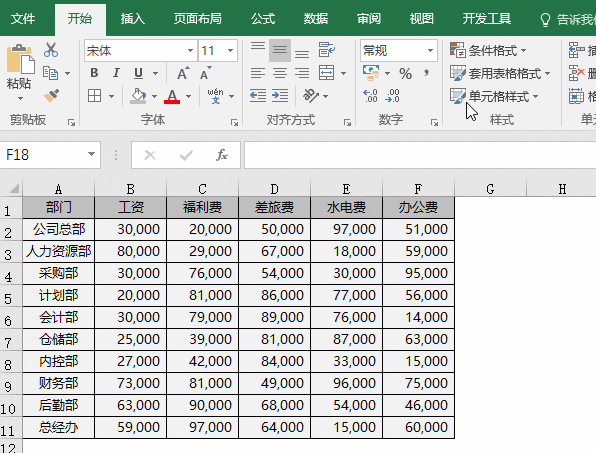596x453 pixels.
Task: Expand the 粘贴 paste options arrow
Action: pyautogui.click(x=20, y=98)
